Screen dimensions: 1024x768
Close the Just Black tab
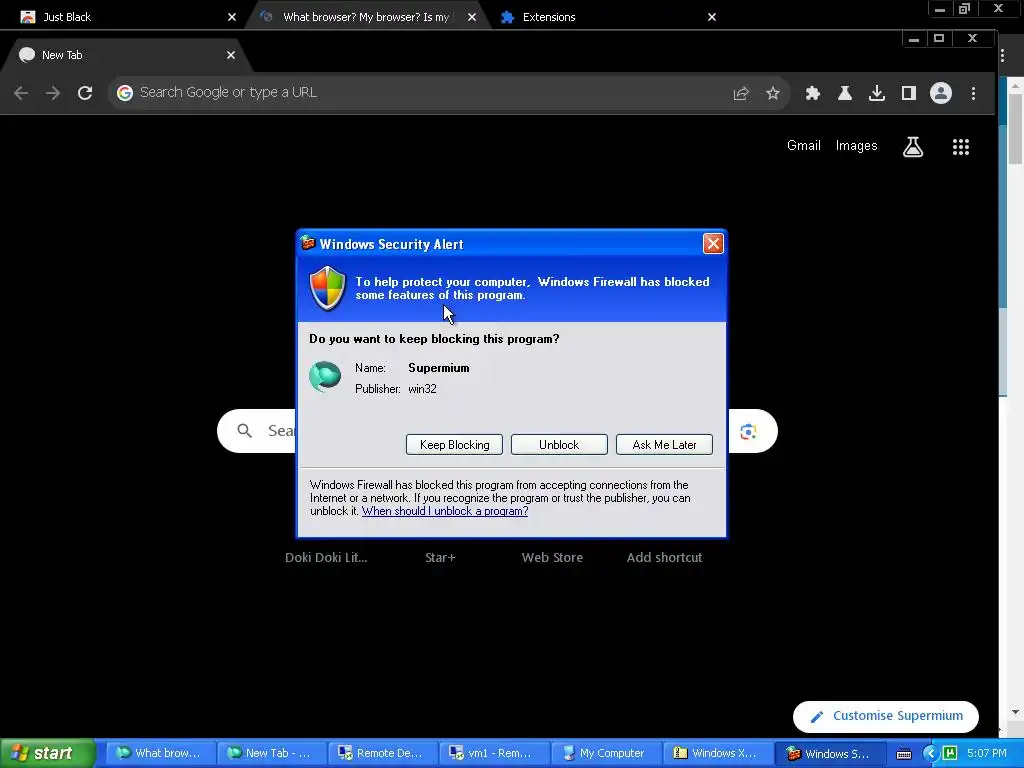pyautogui.click(x=231, y=17)
